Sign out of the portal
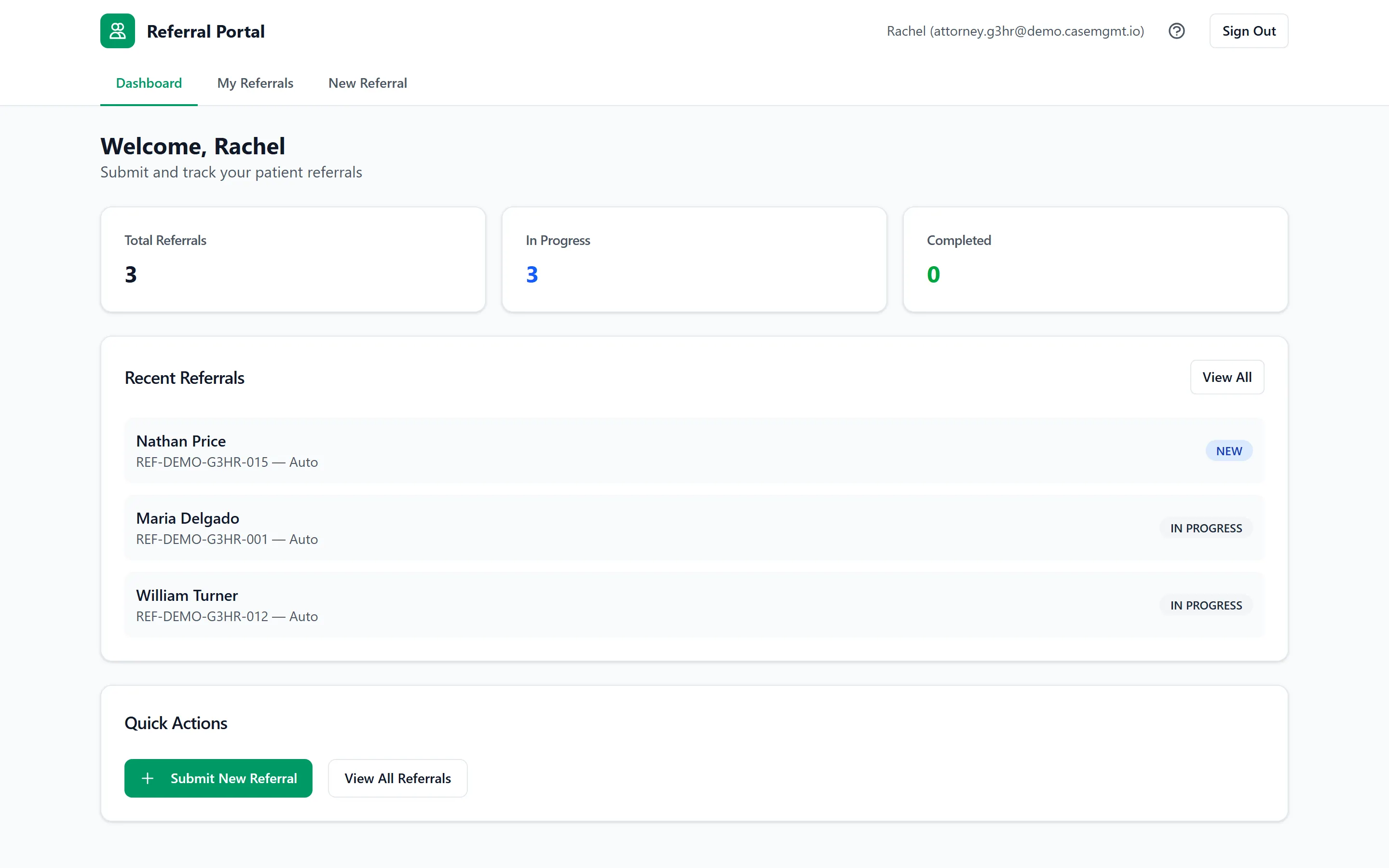Screen dimensions: 1389x868 (x=1248, y=31)
